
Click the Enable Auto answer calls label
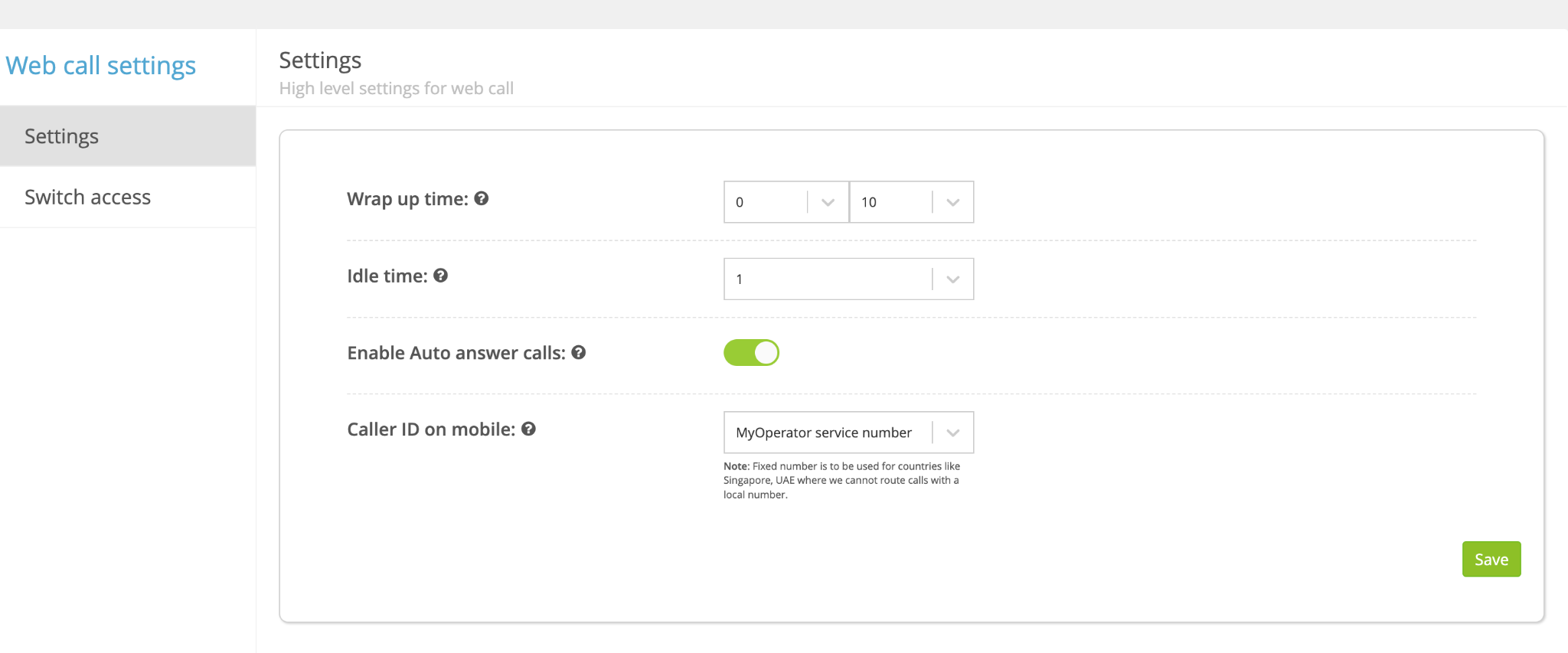[x=456, y=353]
